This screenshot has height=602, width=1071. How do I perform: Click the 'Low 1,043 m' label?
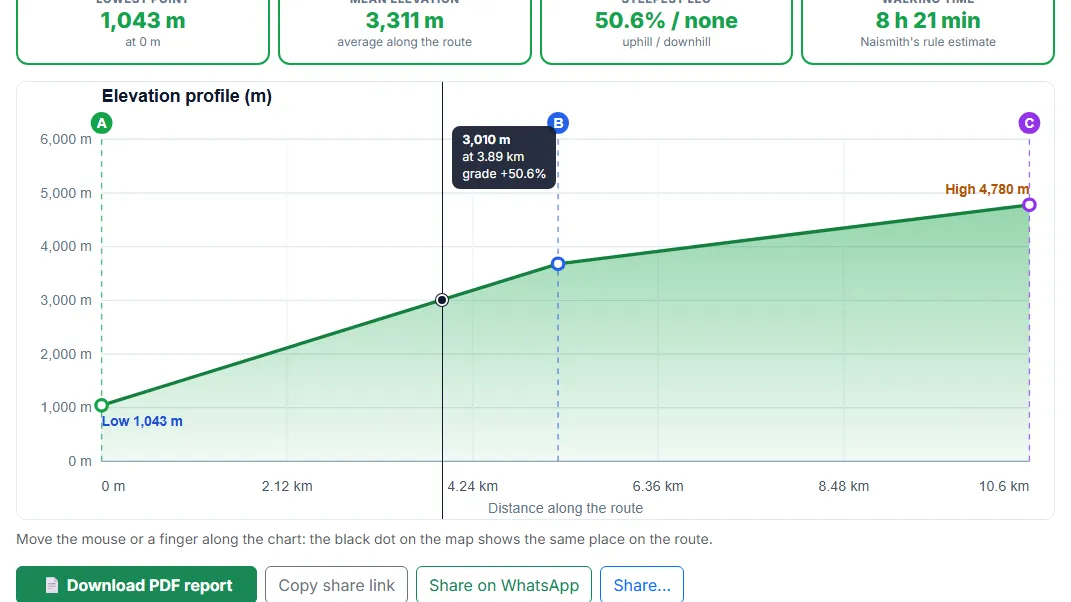(142, 421)
